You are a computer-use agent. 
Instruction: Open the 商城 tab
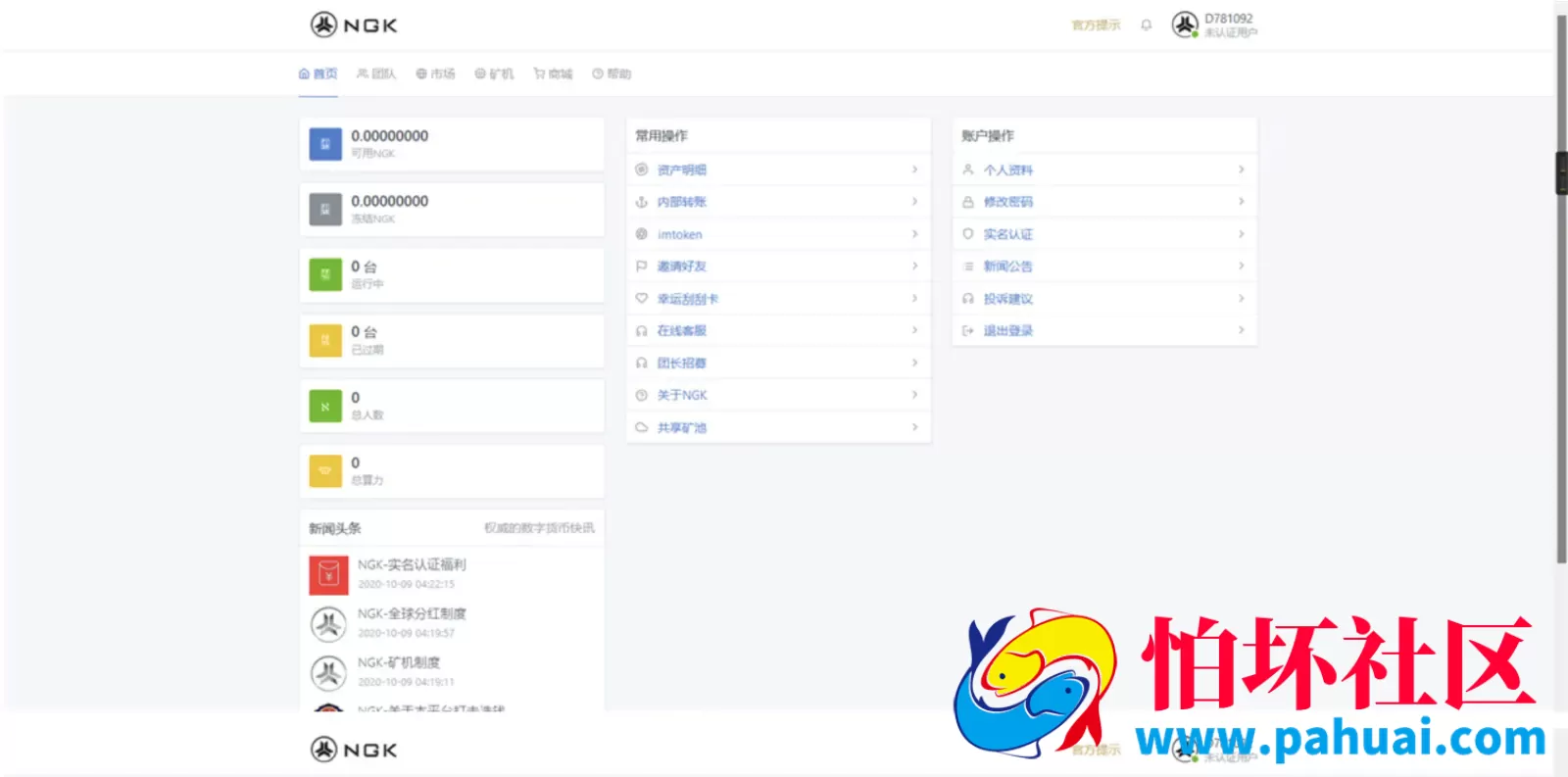(x=554, y=73)
